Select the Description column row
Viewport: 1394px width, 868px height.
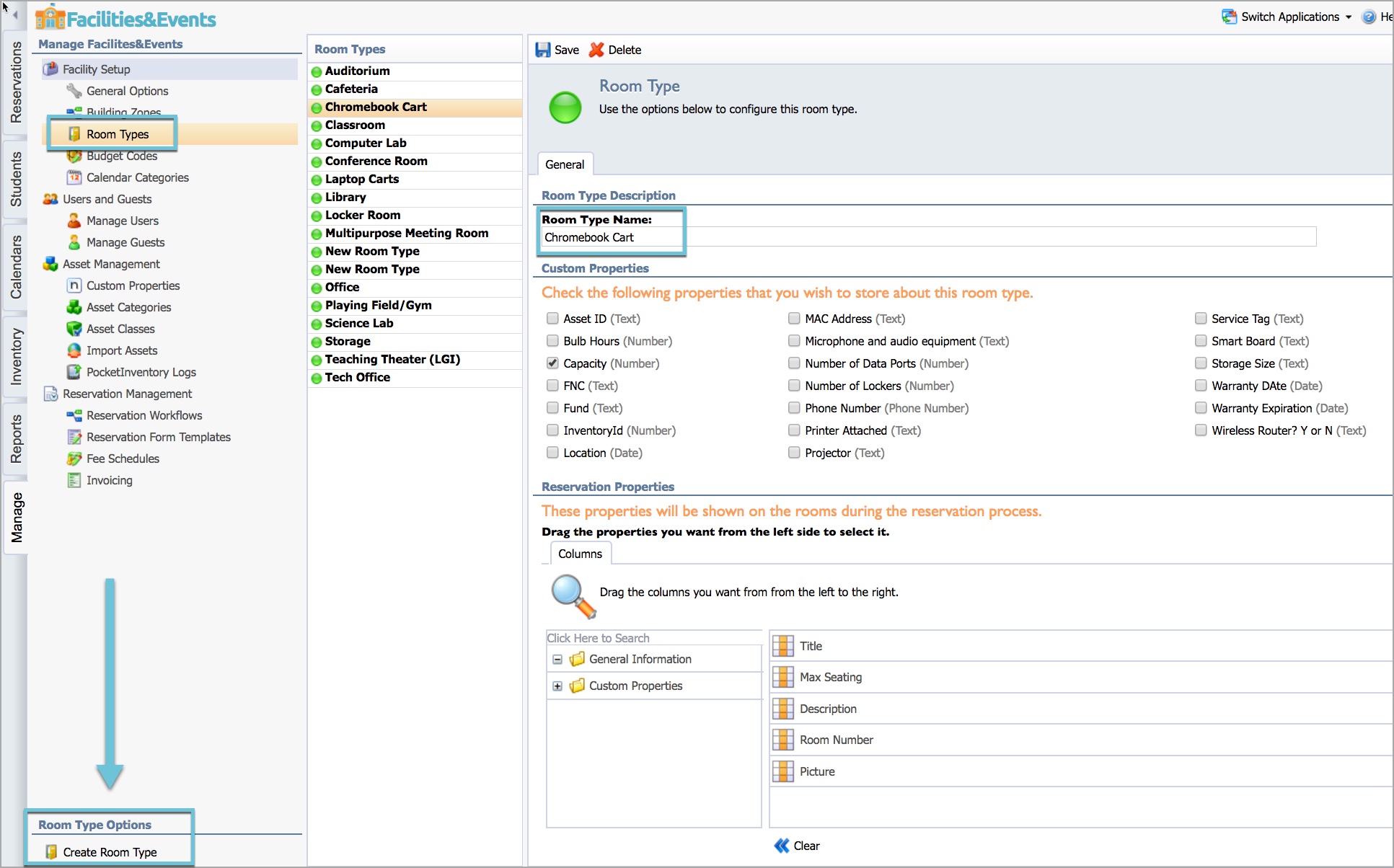[1081, 709]
